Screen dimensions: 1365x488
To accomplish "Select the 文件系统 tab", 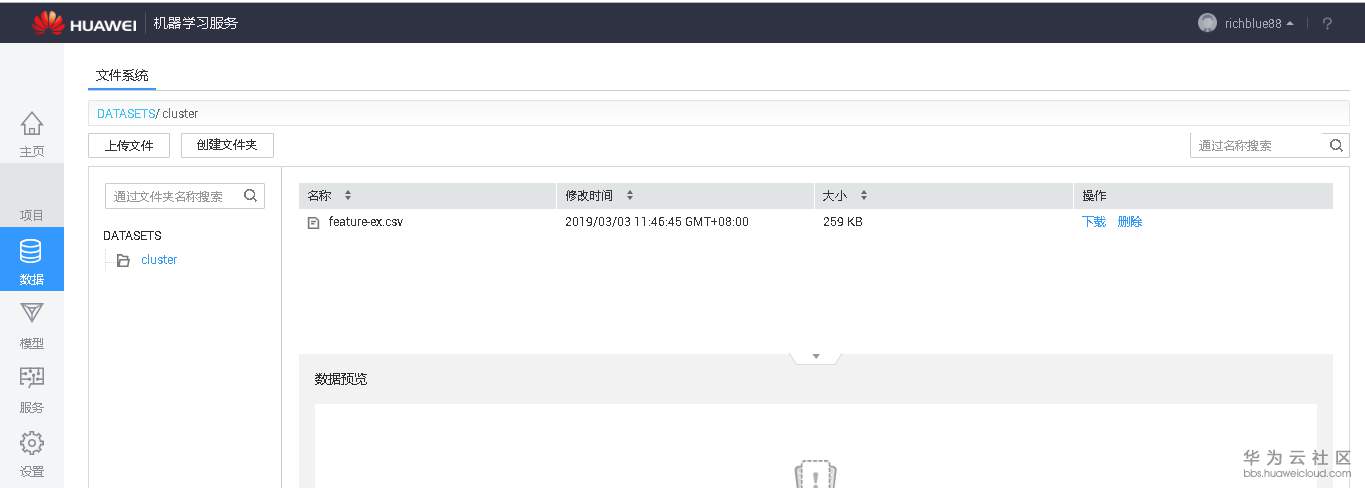I will (122, 76).
